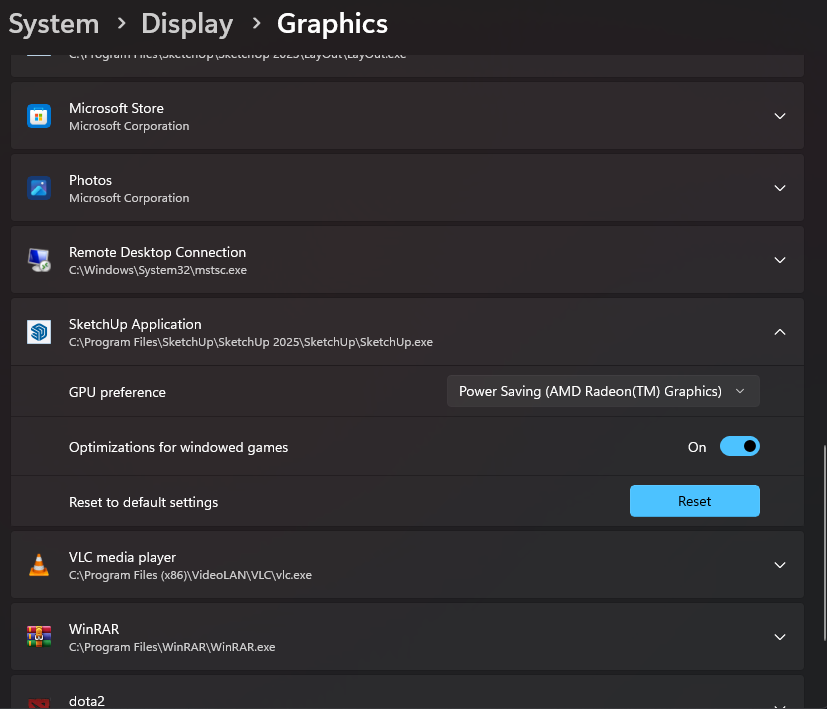Click the SketchUp.exe file path
The image size is (827, 709).
(x=251, y=342)
